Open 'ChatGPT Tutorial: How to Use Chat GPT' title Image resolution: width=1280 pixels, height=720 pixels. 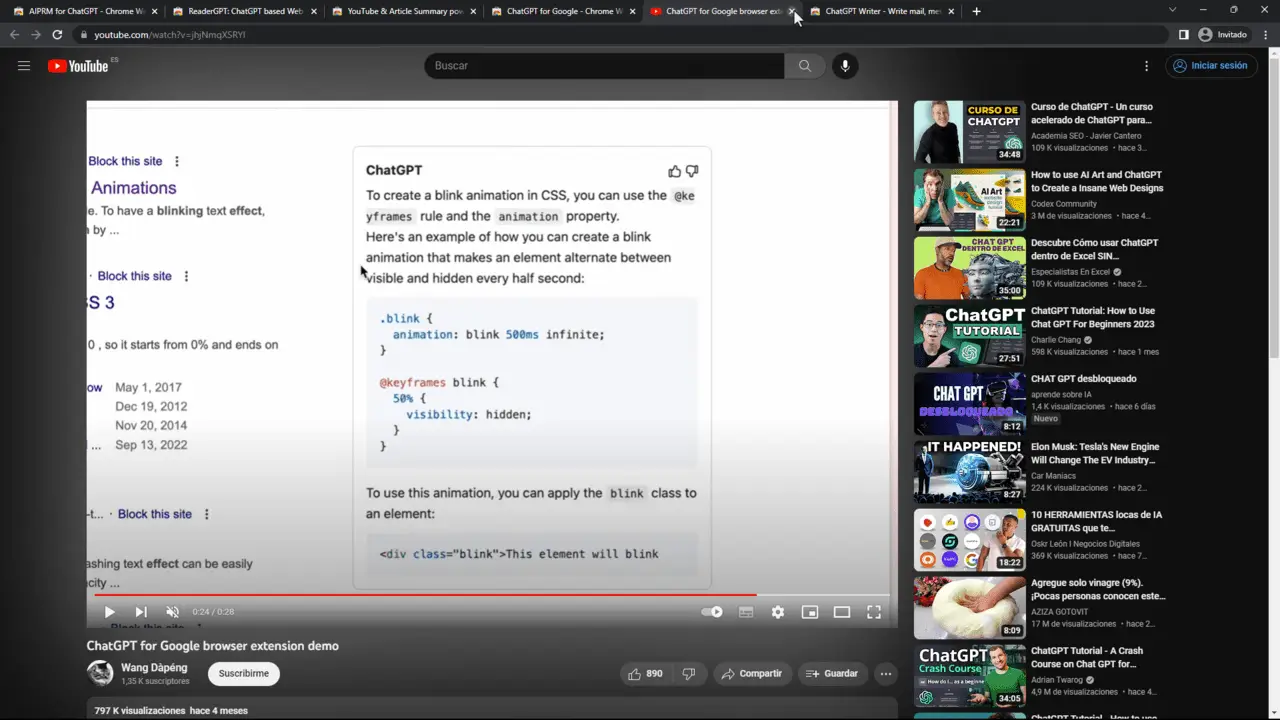[x=1092, y=317]
